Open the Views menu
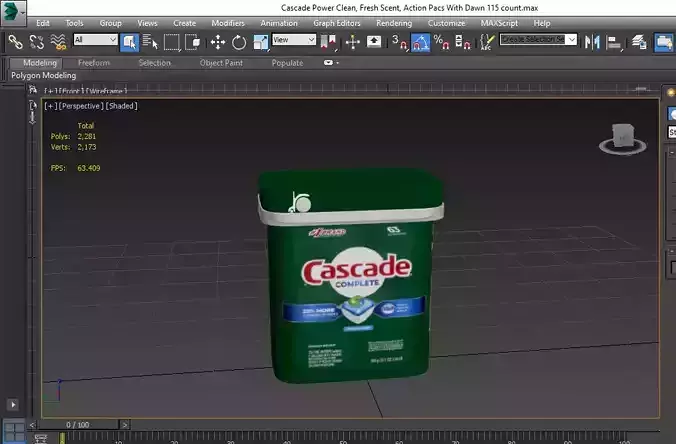This screenshot has width=676, height=444. coord(147,23)
